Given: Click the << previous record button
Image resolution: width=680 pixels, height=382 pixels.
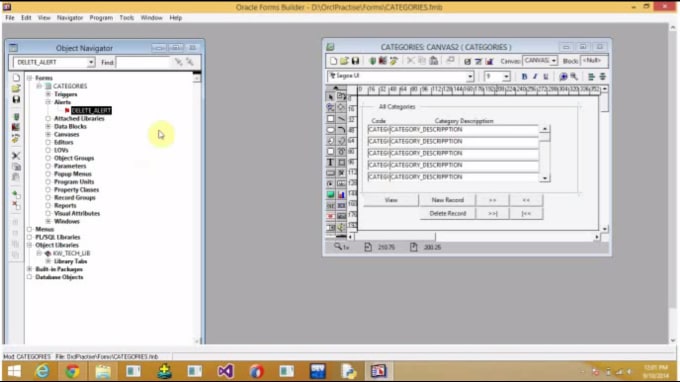Looking at the screenshot, I should pyautogui.click(x=526, y=200).
